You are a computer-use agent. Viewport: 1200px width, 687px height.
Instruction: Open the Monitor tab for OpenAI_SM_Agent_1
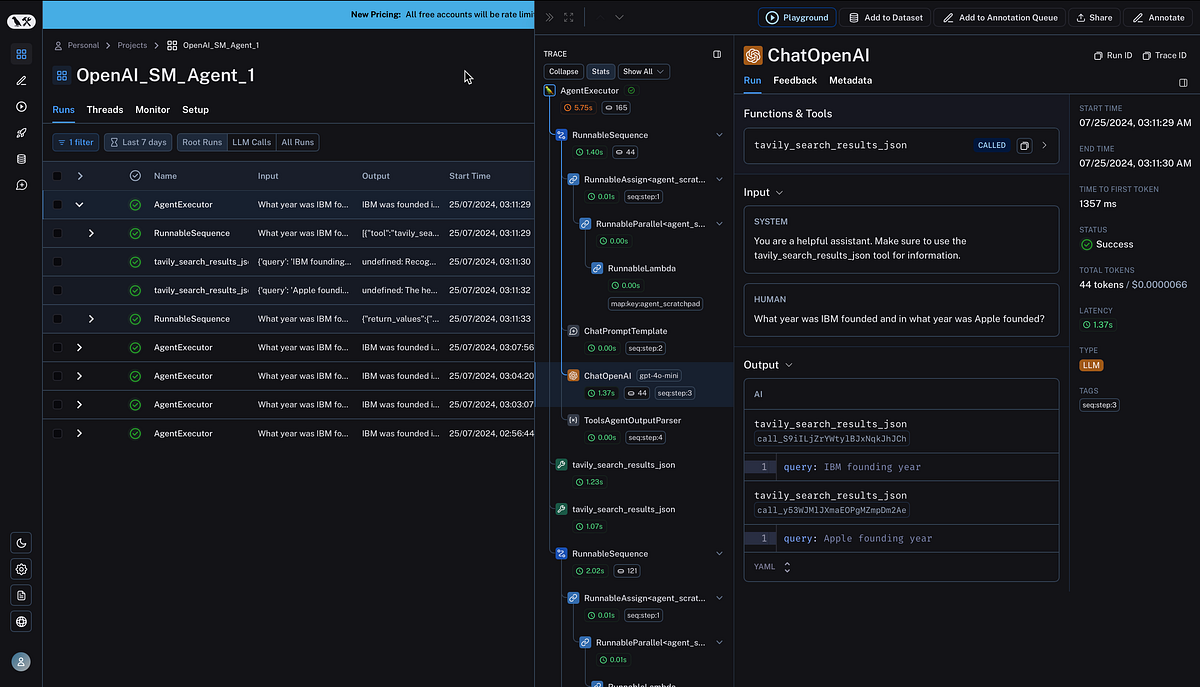[x=152, y=110]
